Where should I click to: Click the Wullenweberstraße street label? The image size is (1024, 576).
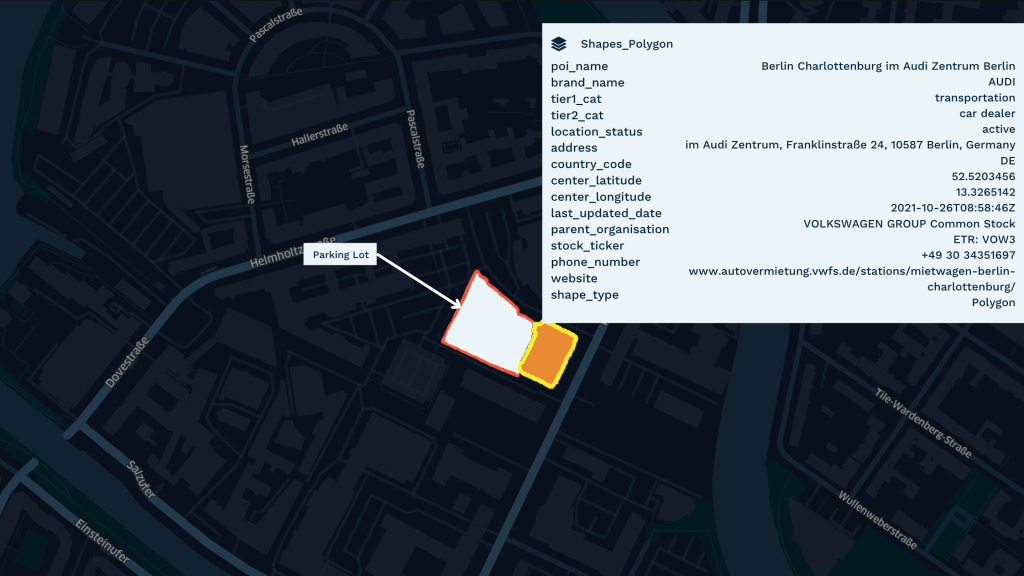878,520
